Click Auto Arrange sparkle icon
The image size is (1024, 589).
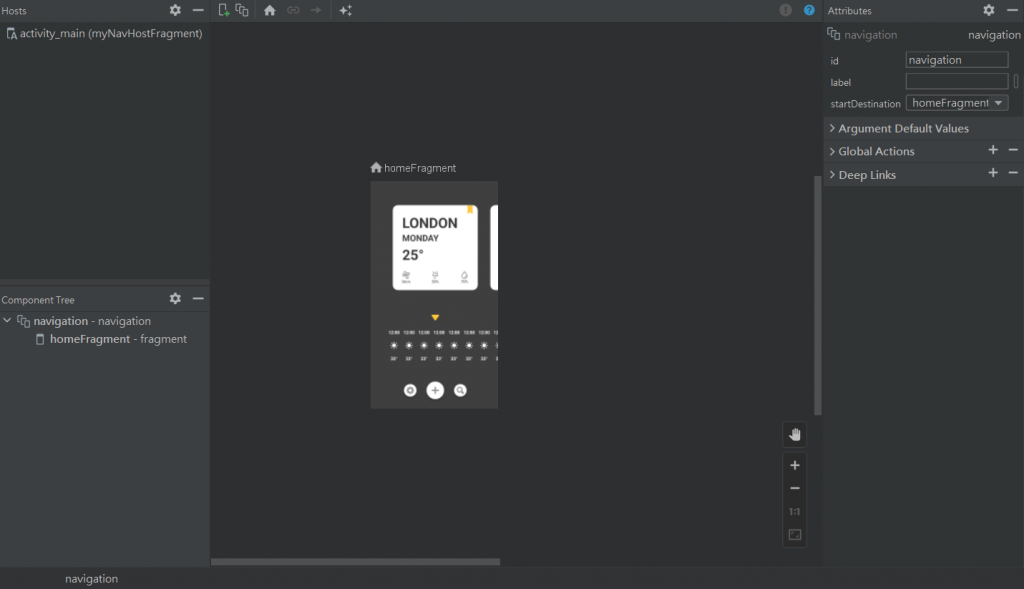[x=345, y=10]
